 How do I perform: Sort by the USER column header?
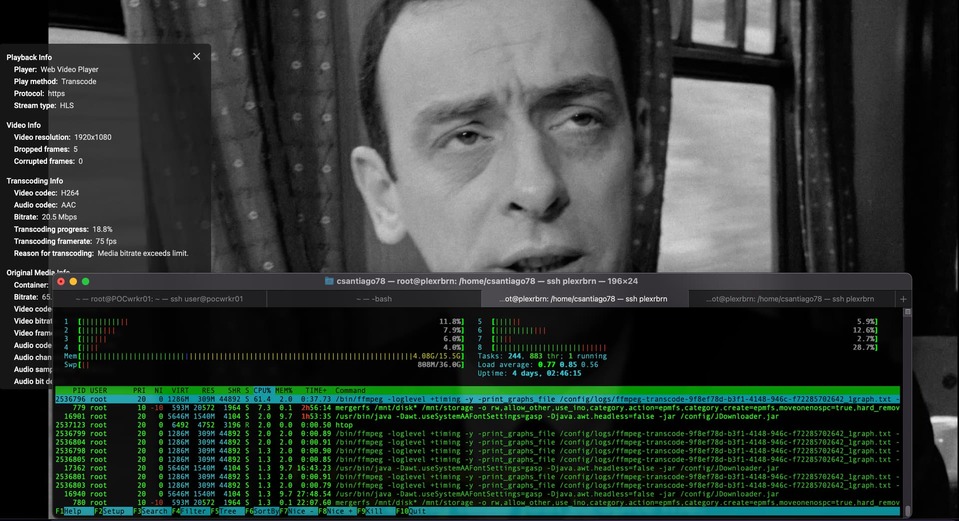(98, 390)
